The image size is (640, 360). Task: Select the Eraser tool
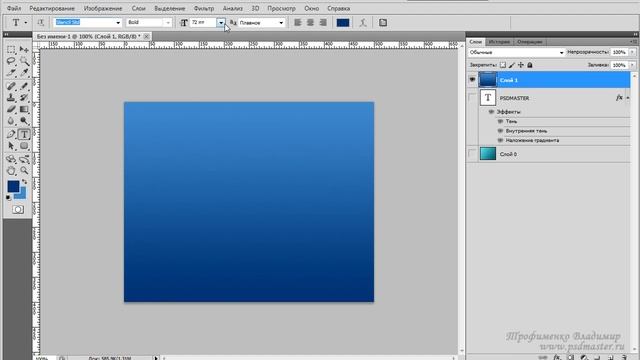tap(11, 109)
